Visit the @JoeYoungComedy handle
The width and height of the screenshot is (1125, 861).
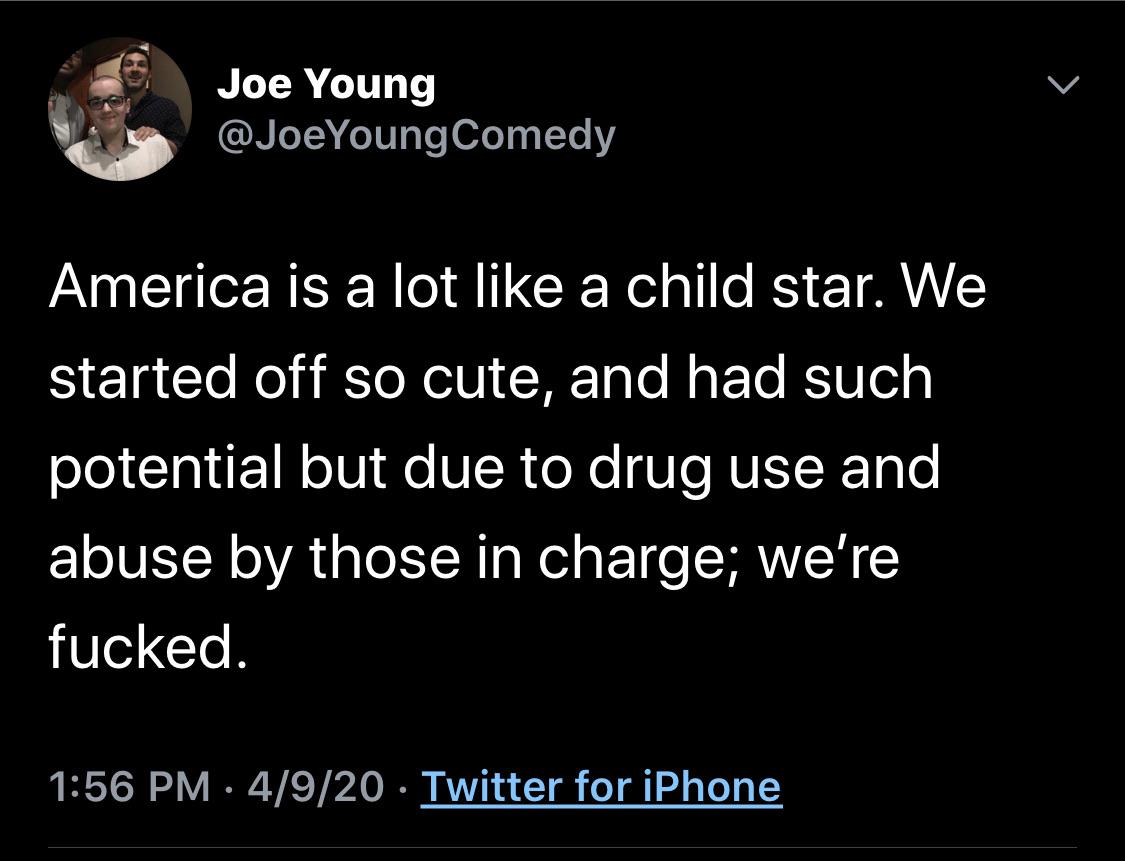[415, 135]
